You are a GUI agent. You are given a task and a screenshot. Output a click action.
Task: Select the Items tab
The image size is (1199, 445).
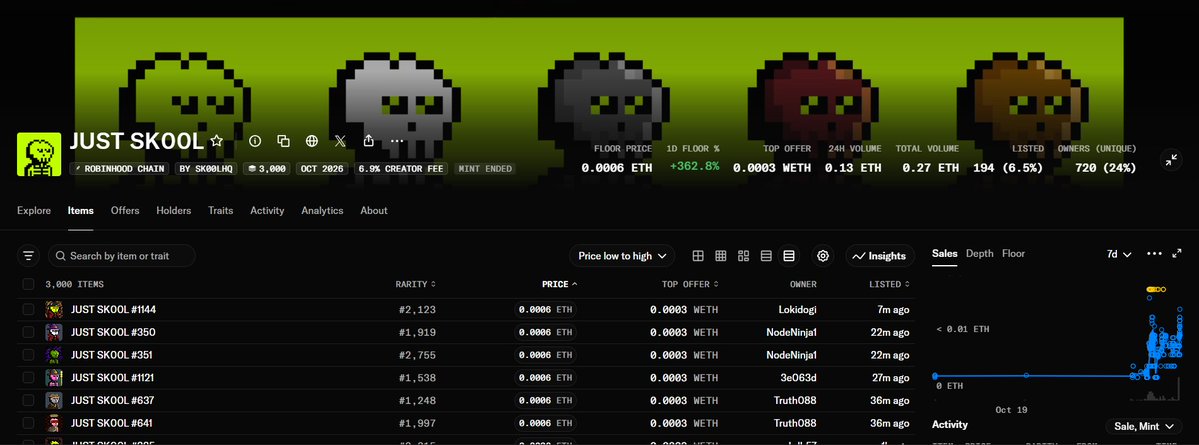tap(80, 210)
